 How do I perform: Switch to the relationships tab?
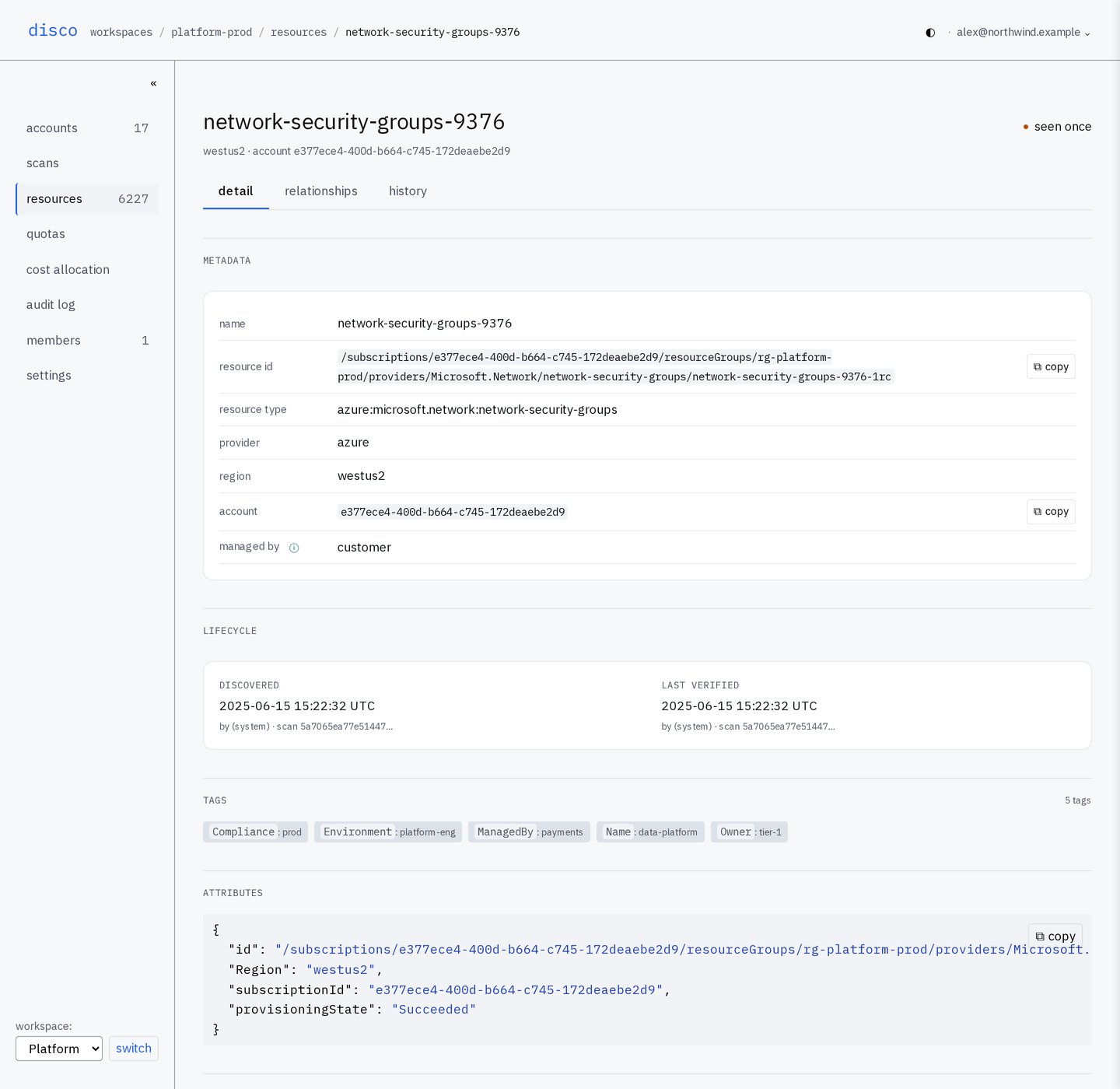pyautogui.click(x=321, y=191)
